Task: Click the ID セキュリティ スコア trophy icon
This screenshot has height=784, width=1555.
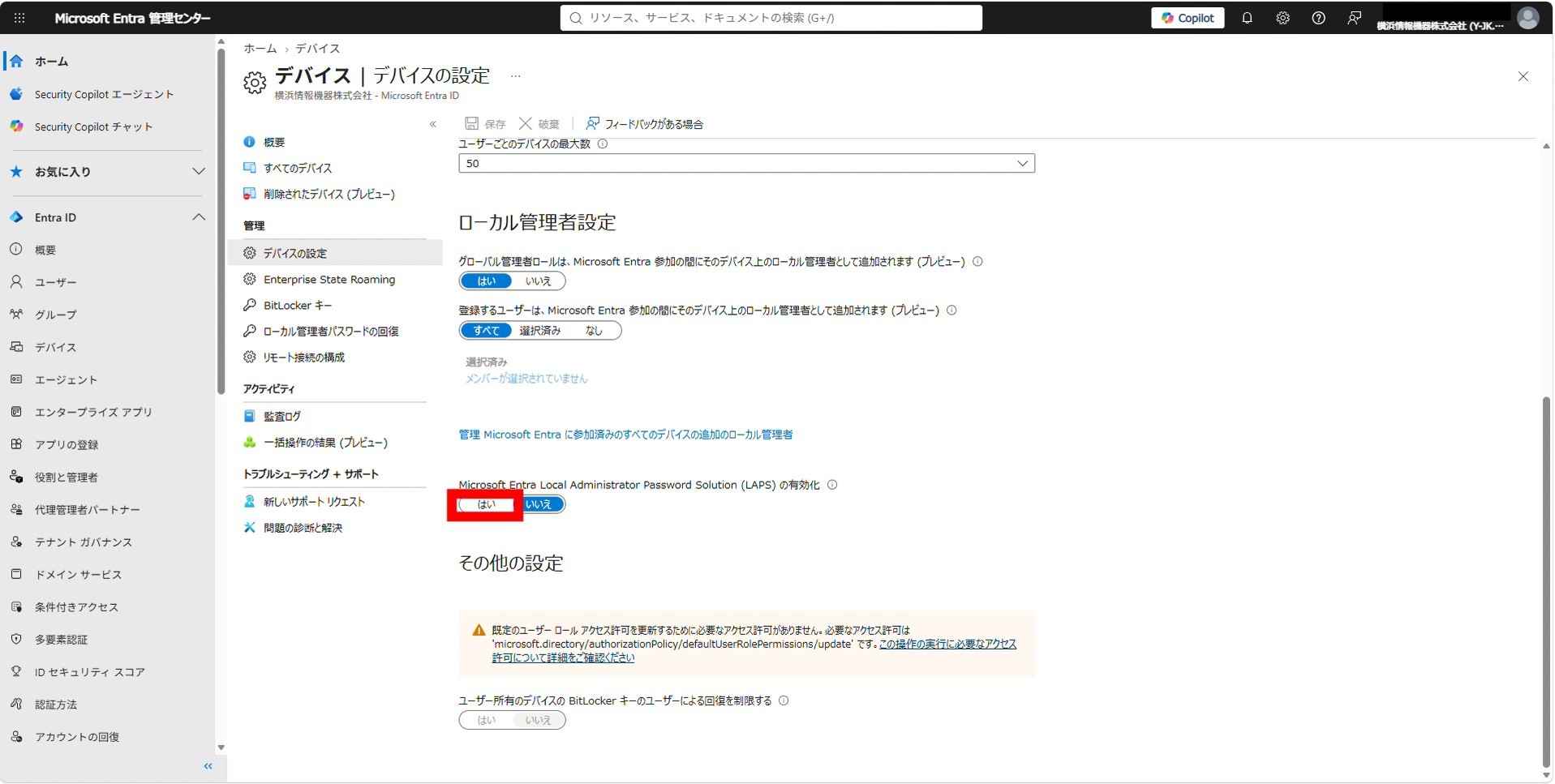Action: click(x=16, y=671)
